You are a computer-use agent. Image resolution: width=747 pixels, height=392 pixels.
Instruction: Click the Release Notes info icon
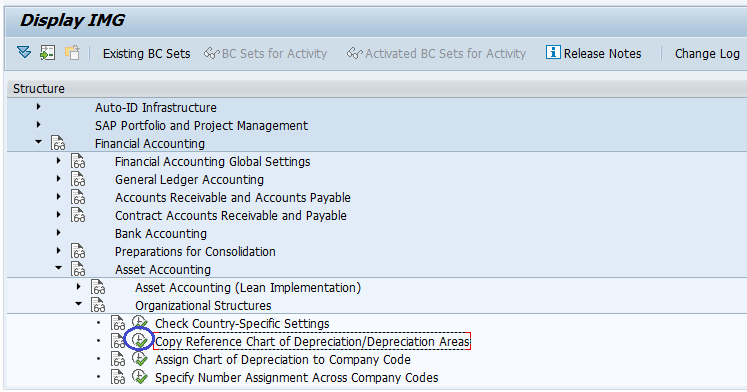(x=553, y=52)
